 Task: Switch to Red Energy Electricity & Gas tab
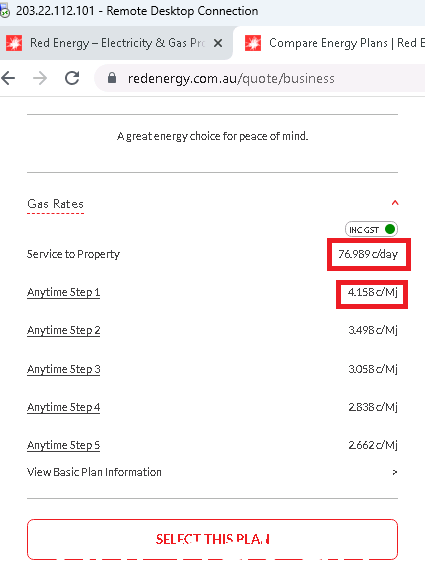click(x=115, y=43)
